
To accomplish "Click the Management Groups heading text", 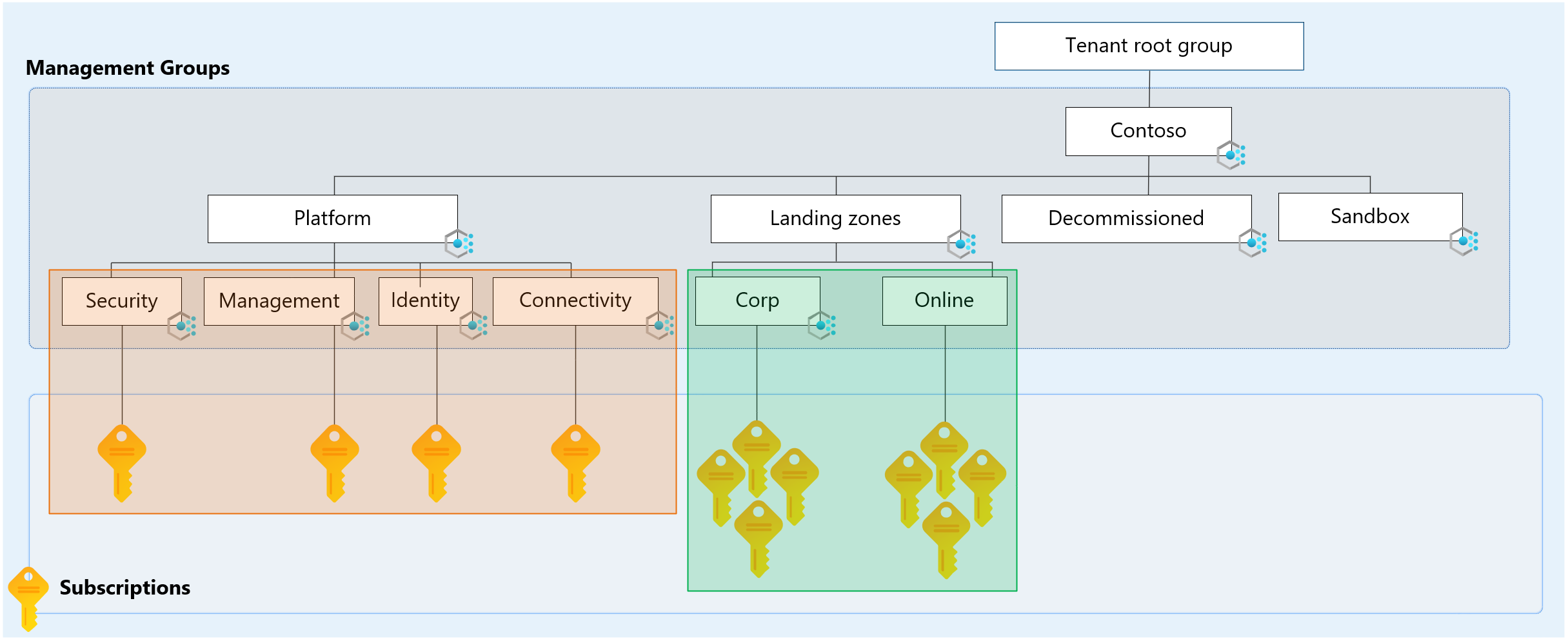I will click(x=128, y=68).
